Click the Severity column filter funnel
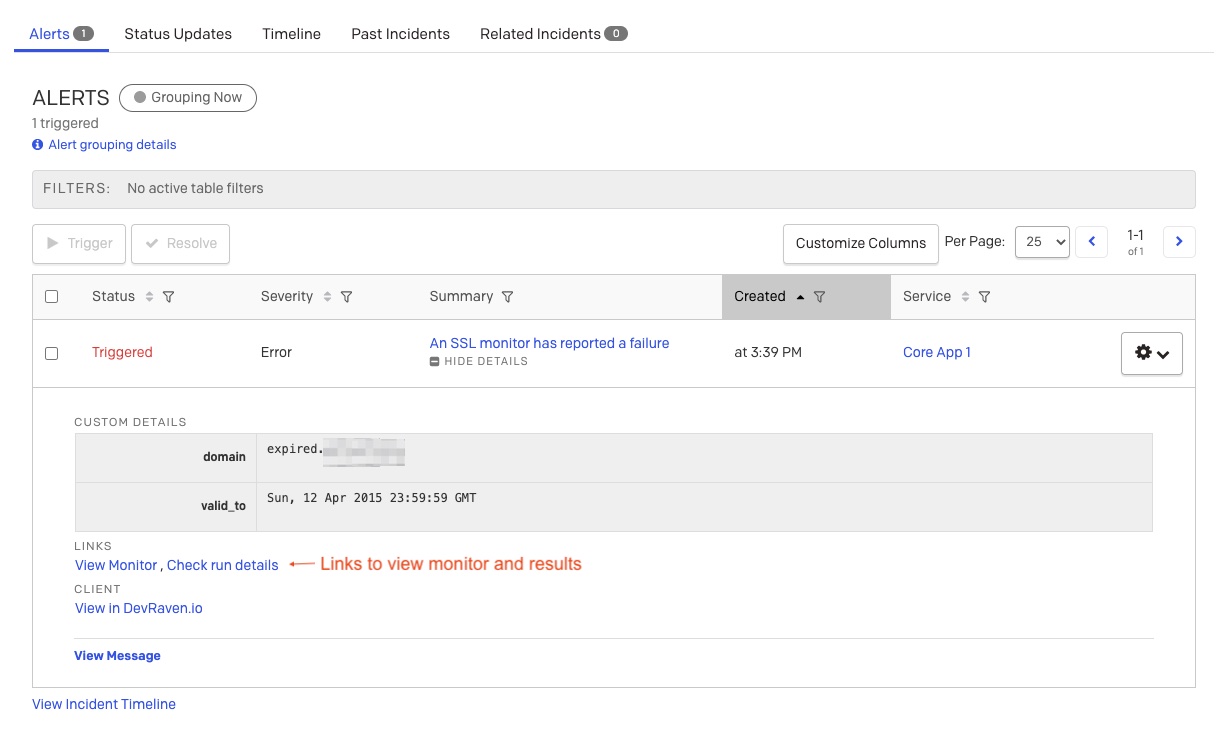The height and width of the screenshot is (747, 1222). [x=347, y=296]
